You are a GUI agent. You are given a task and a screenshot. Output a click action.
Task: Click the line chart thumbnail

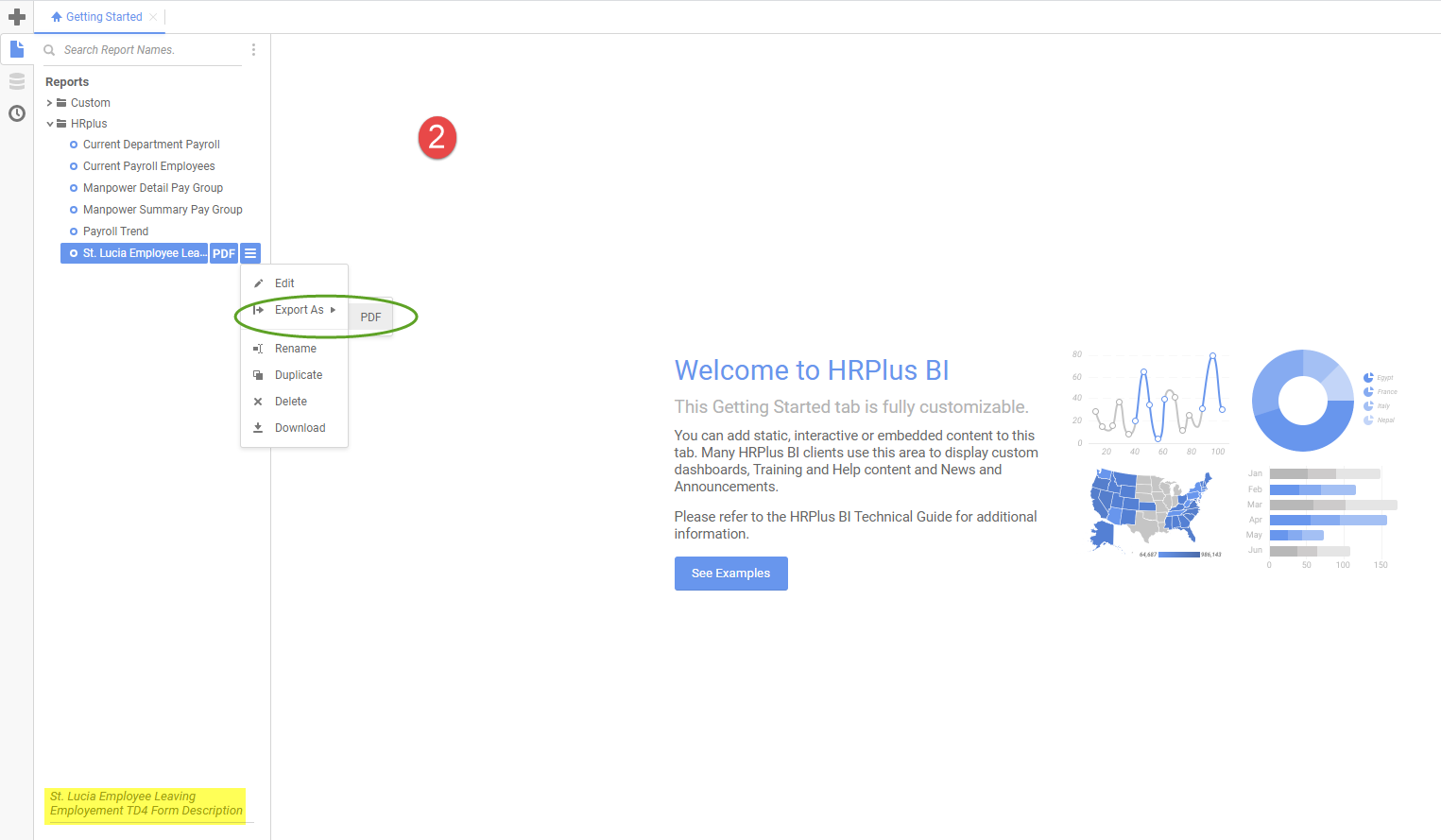(1149, 403)
